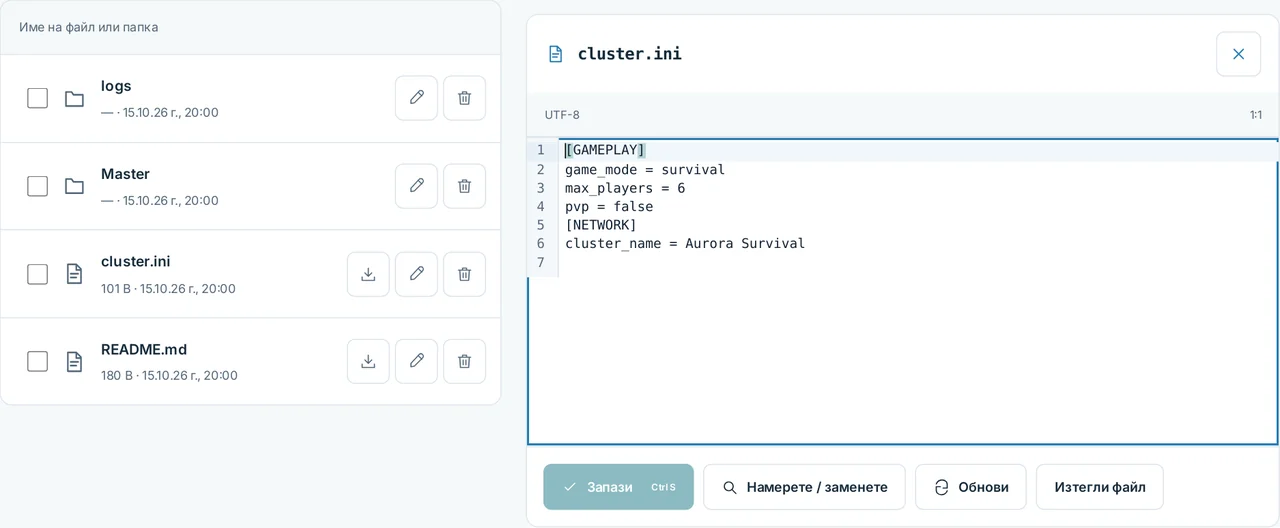Click the Master folder icon
Screen dimensions: 1280x528
click(74, 186)
